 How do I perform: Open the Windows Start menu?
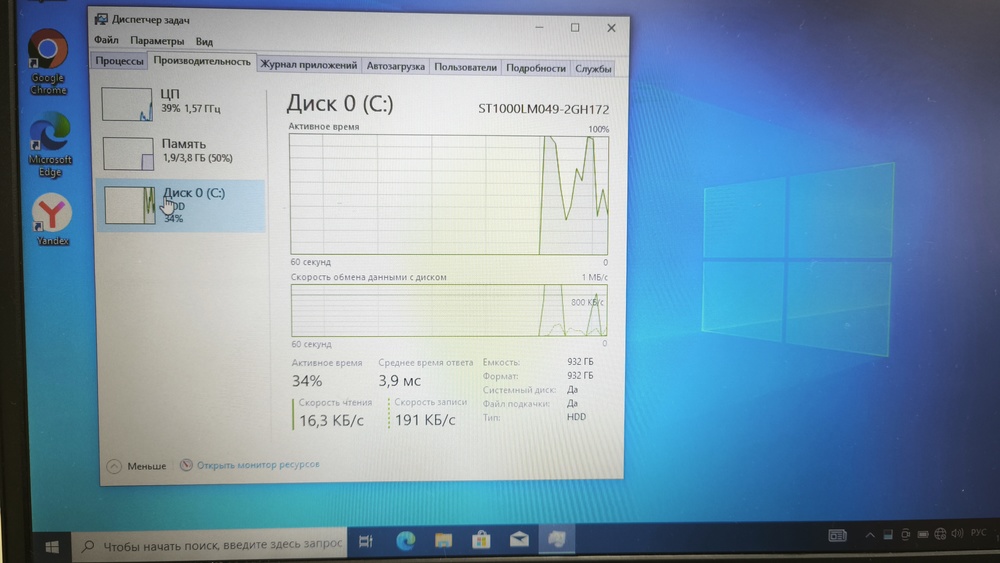pyautogui.click(x=52, y=546)
